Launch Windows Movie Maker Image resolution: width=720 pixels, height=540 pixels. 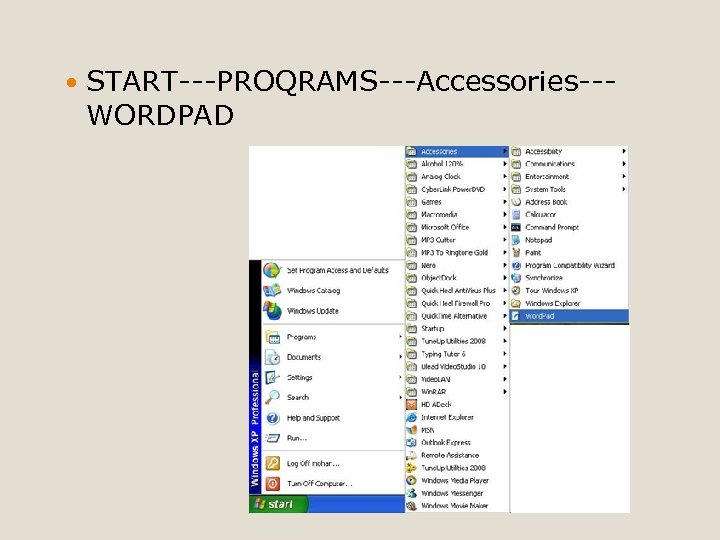[x=457, y=506]
